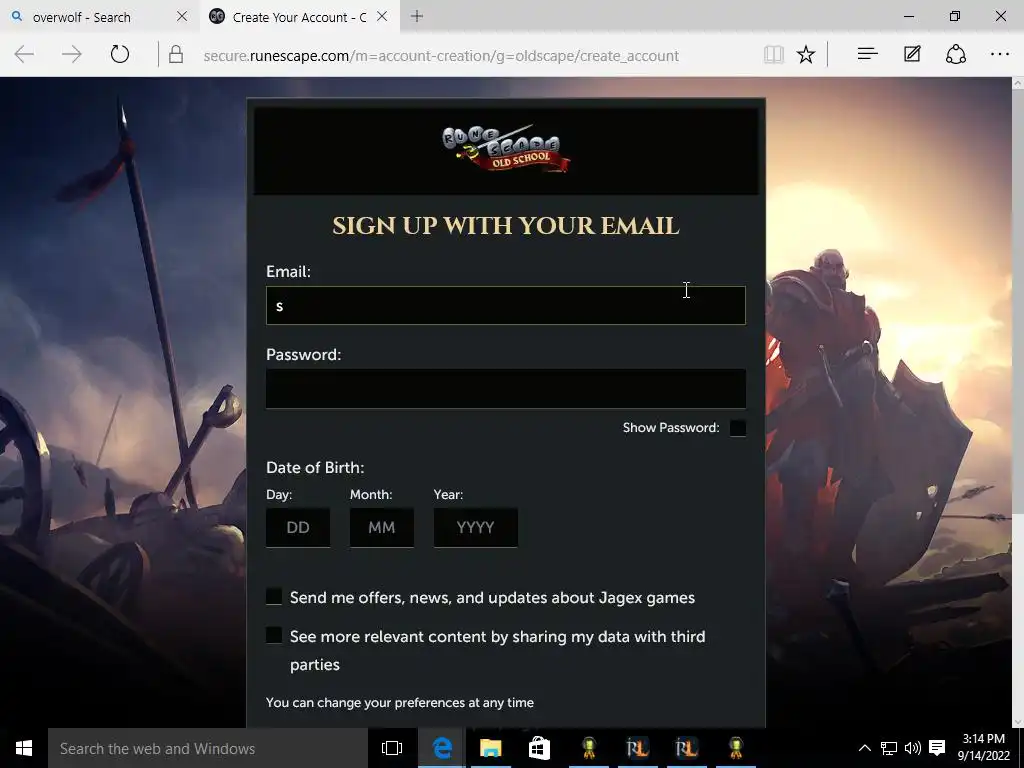Image resolution: width=1024 pixels, height=768 pixels.
Task: Click the Date of Birth label
Action: pyautogui.click(x=315, y=468)
